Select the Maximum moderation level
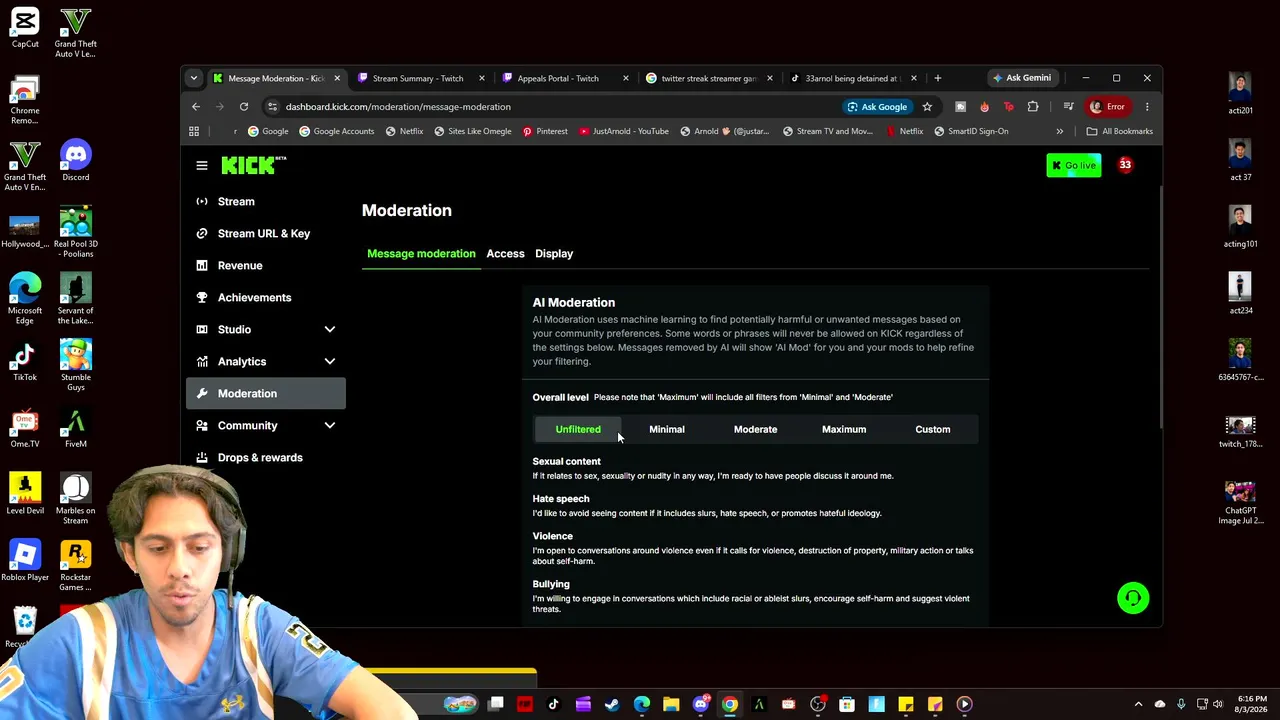 844,429
